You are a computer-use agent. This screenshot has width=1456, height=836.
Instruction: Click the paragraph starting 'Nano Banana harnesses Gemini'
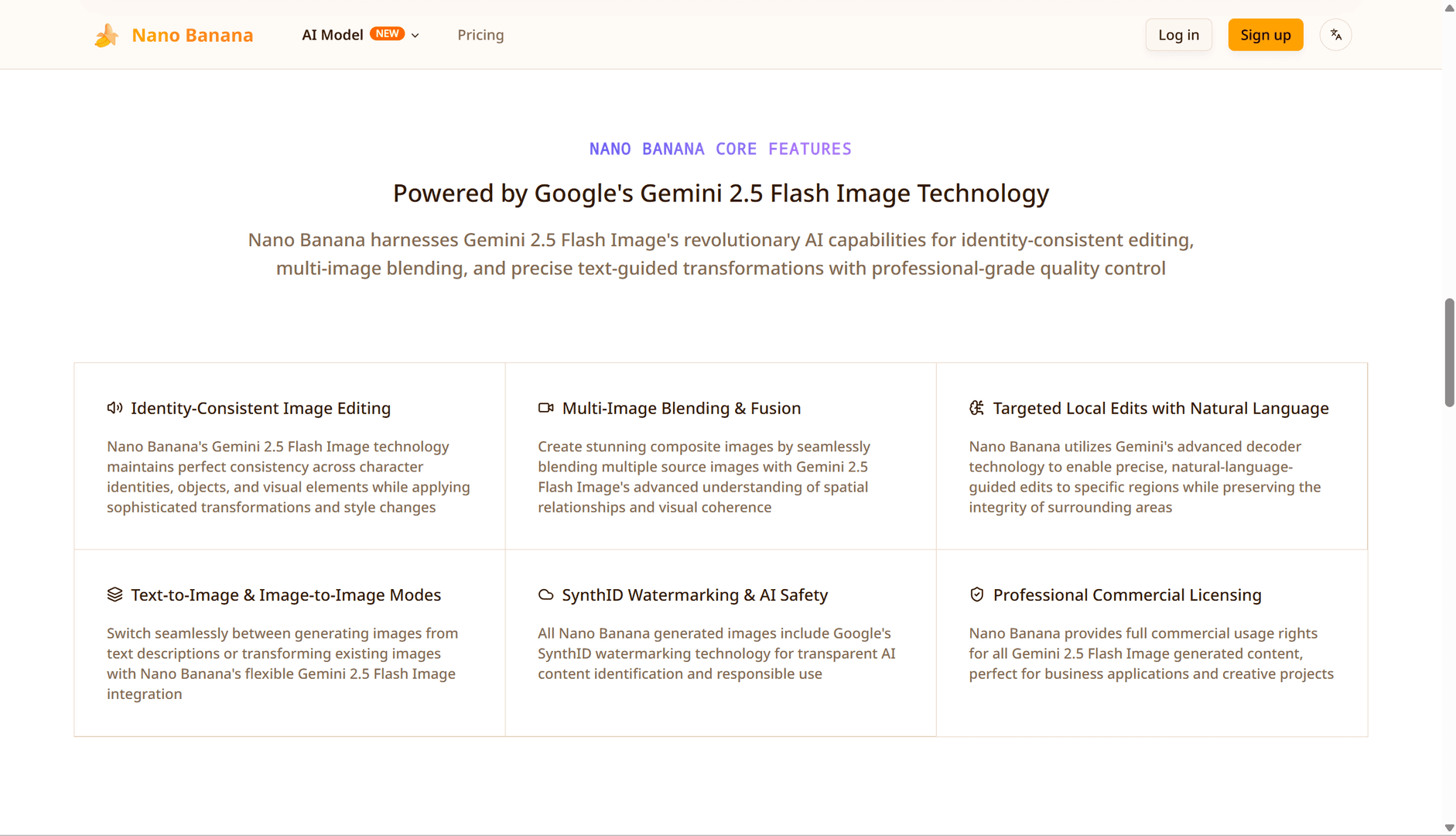pyautogui.click(x=721, y=254)
